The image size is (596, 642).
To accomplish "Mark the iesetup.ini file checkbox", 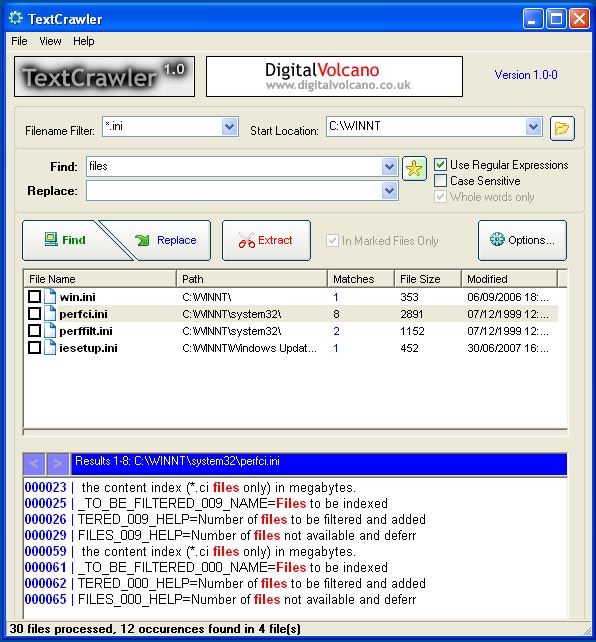I will (34, 348).
